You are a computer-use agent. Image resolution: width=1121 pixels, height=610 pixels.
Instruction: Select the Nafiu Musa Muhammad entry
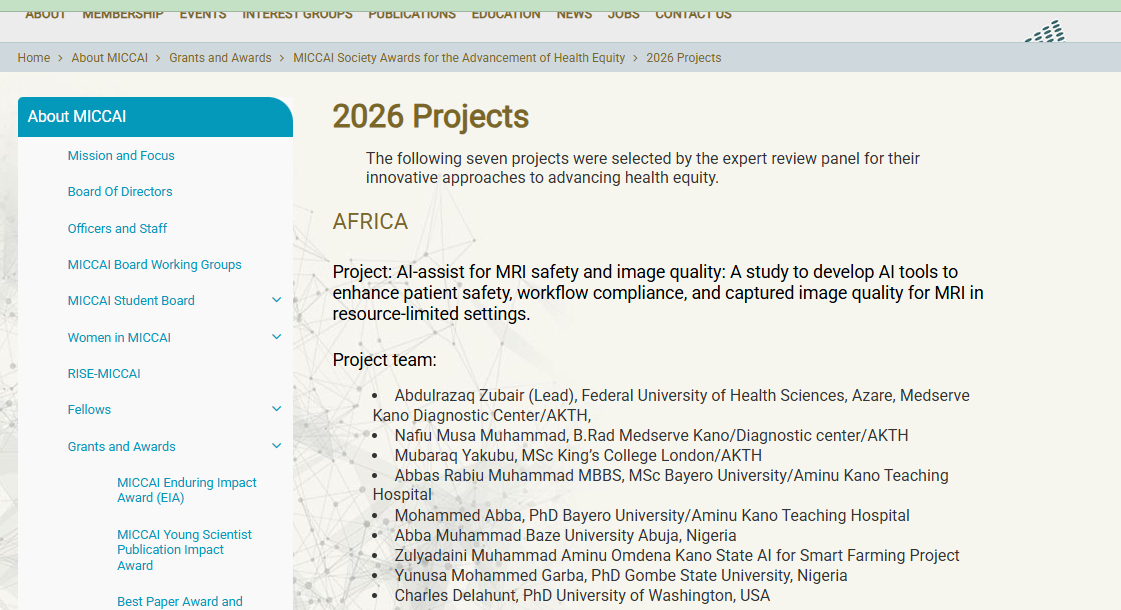651,436
